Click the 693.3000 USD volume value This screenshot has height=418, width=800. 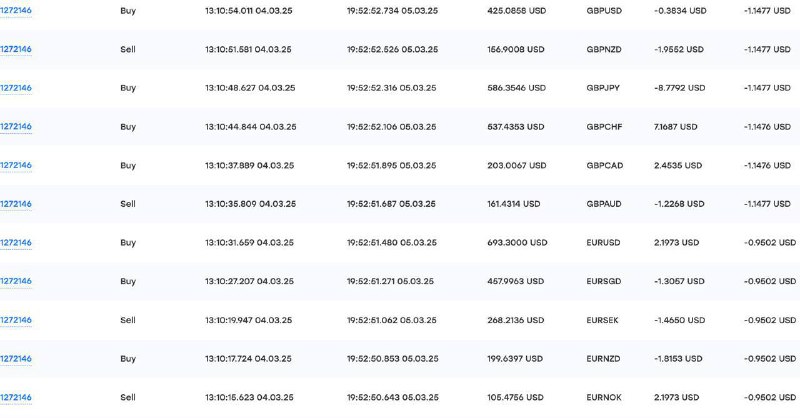517,242
